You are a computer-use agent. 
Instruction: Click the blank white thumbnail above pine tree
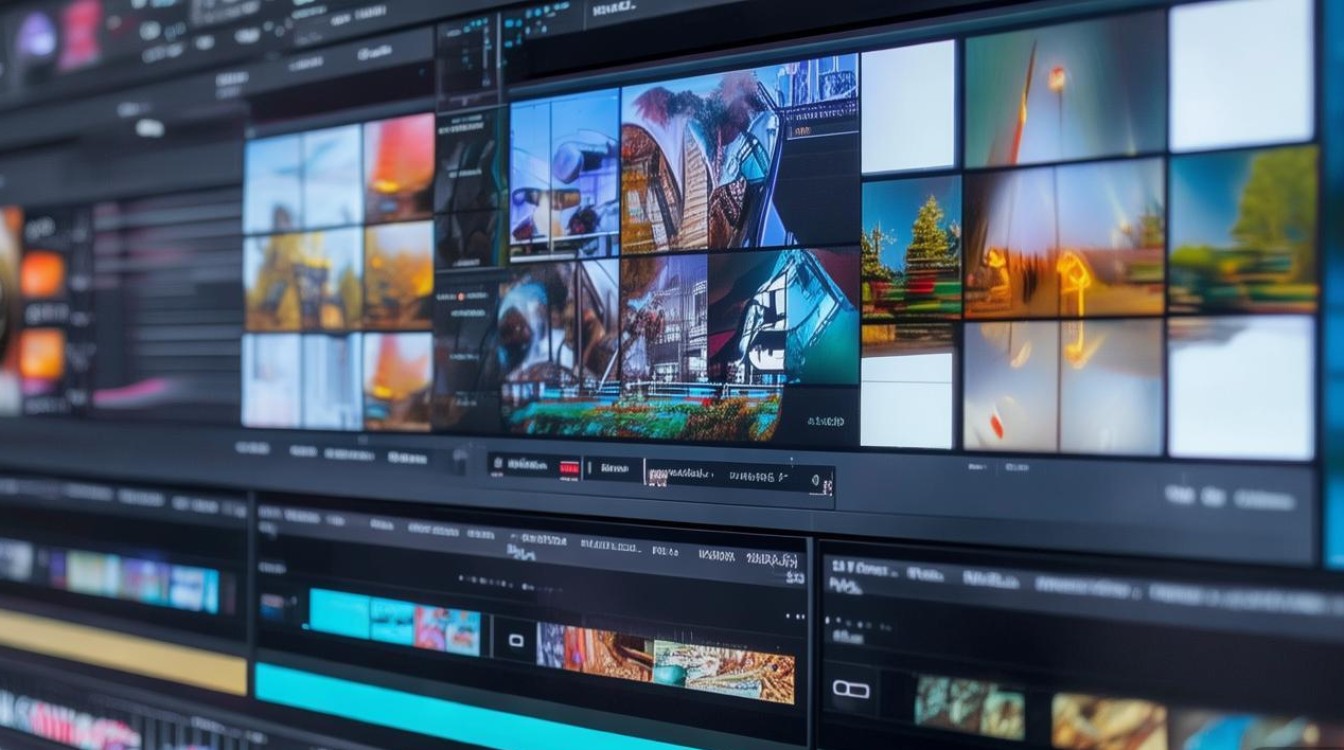[910, 106]
